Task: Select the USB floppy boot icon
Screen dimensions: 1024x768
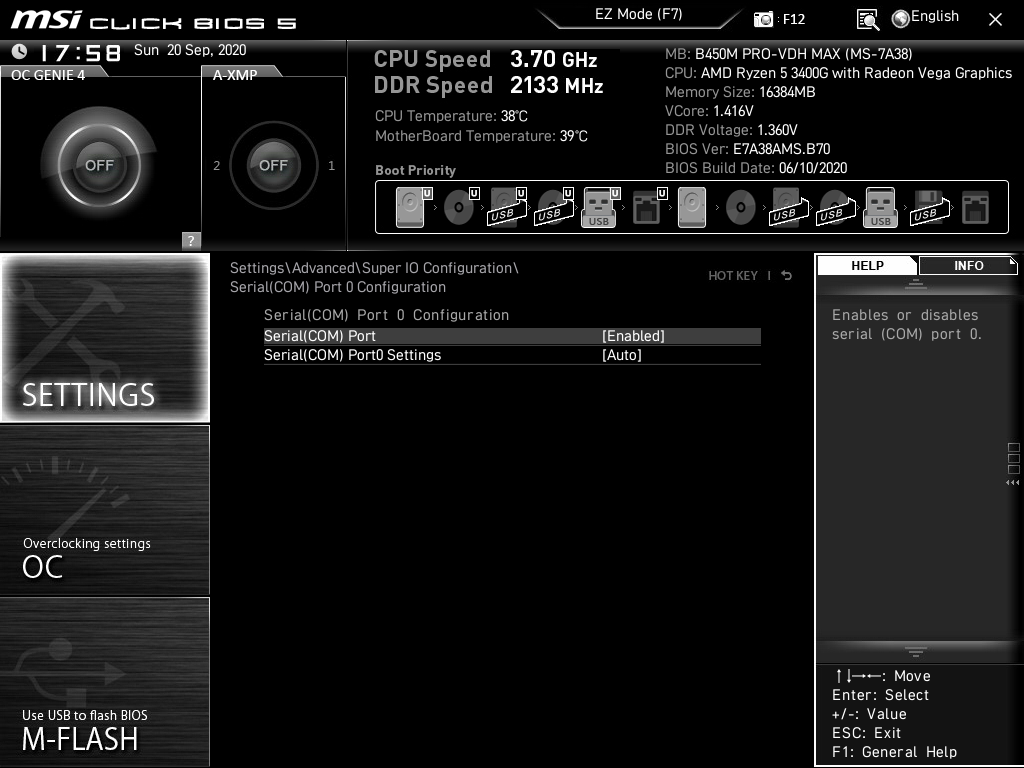Action: (930, 207)
